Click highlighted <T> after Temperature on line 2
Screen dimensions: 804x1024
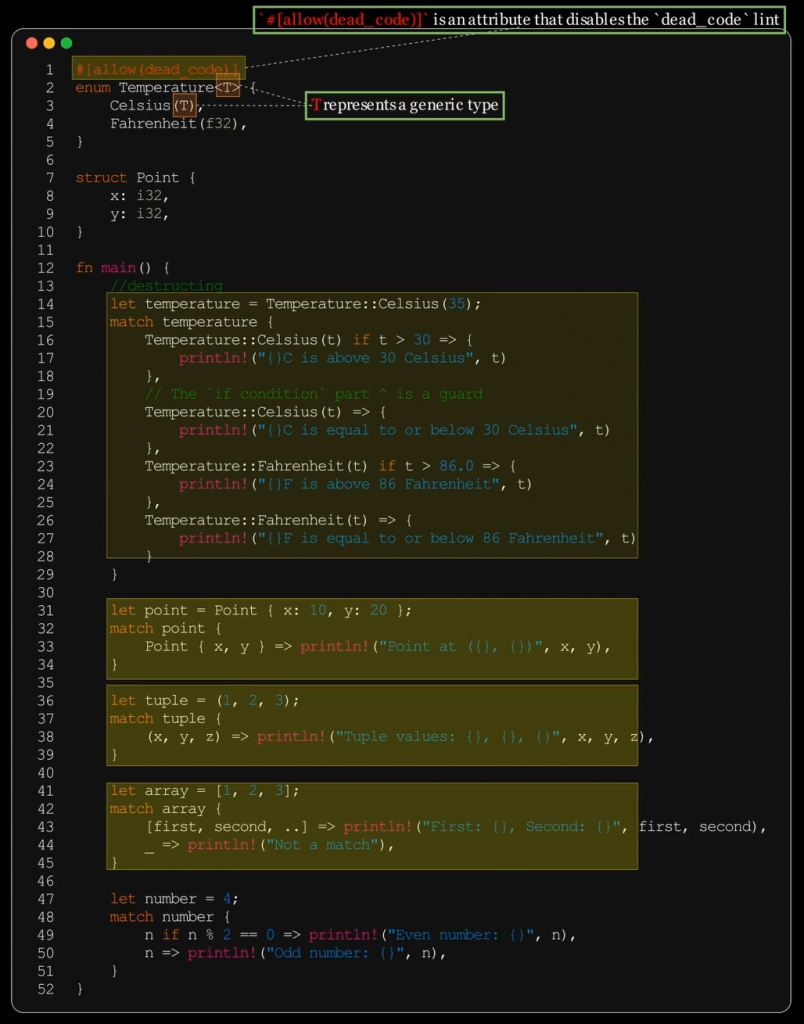click(x=228, y=87)
